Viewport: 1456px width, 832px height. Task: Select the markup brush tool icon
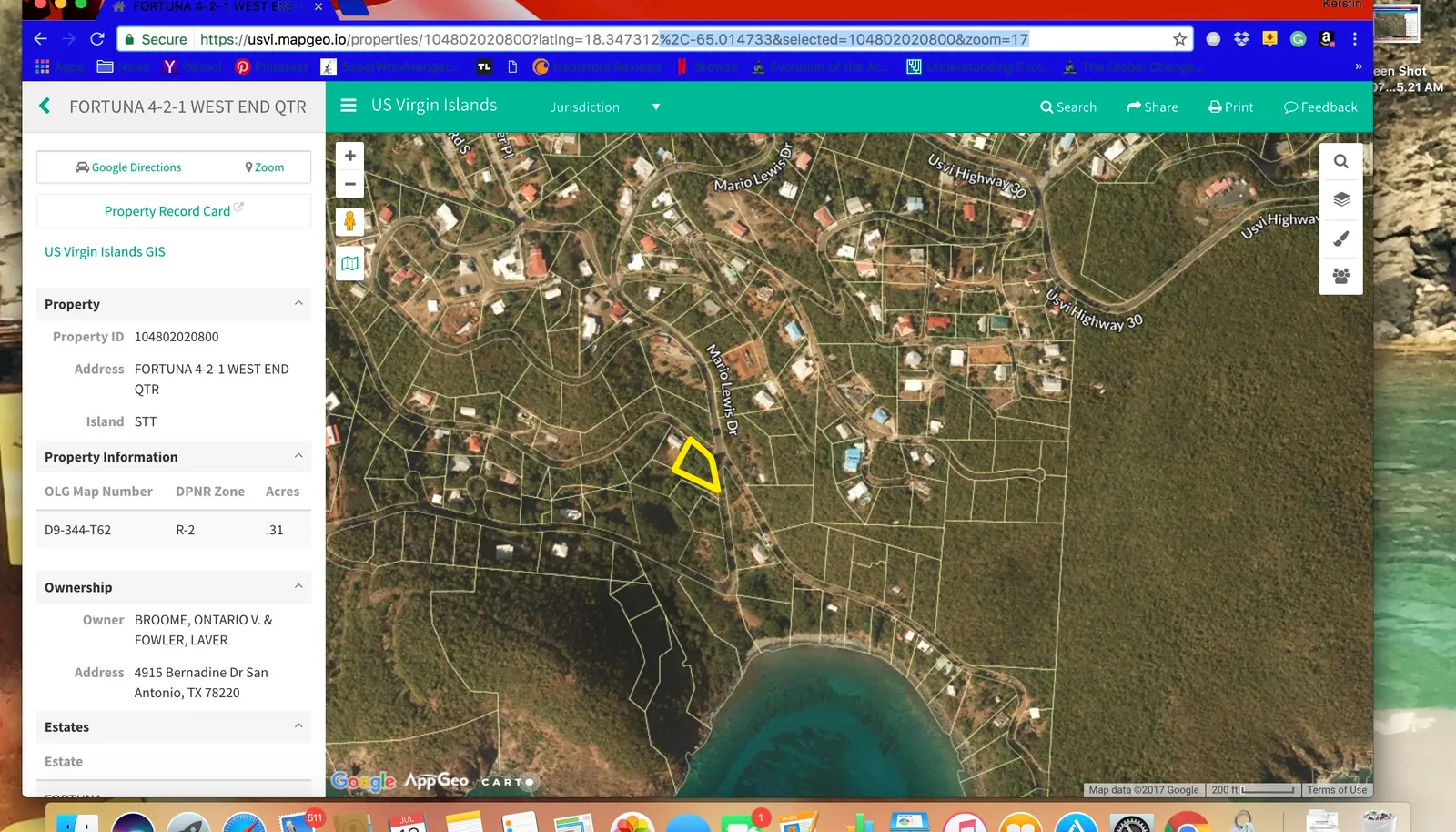(1340, 238)
